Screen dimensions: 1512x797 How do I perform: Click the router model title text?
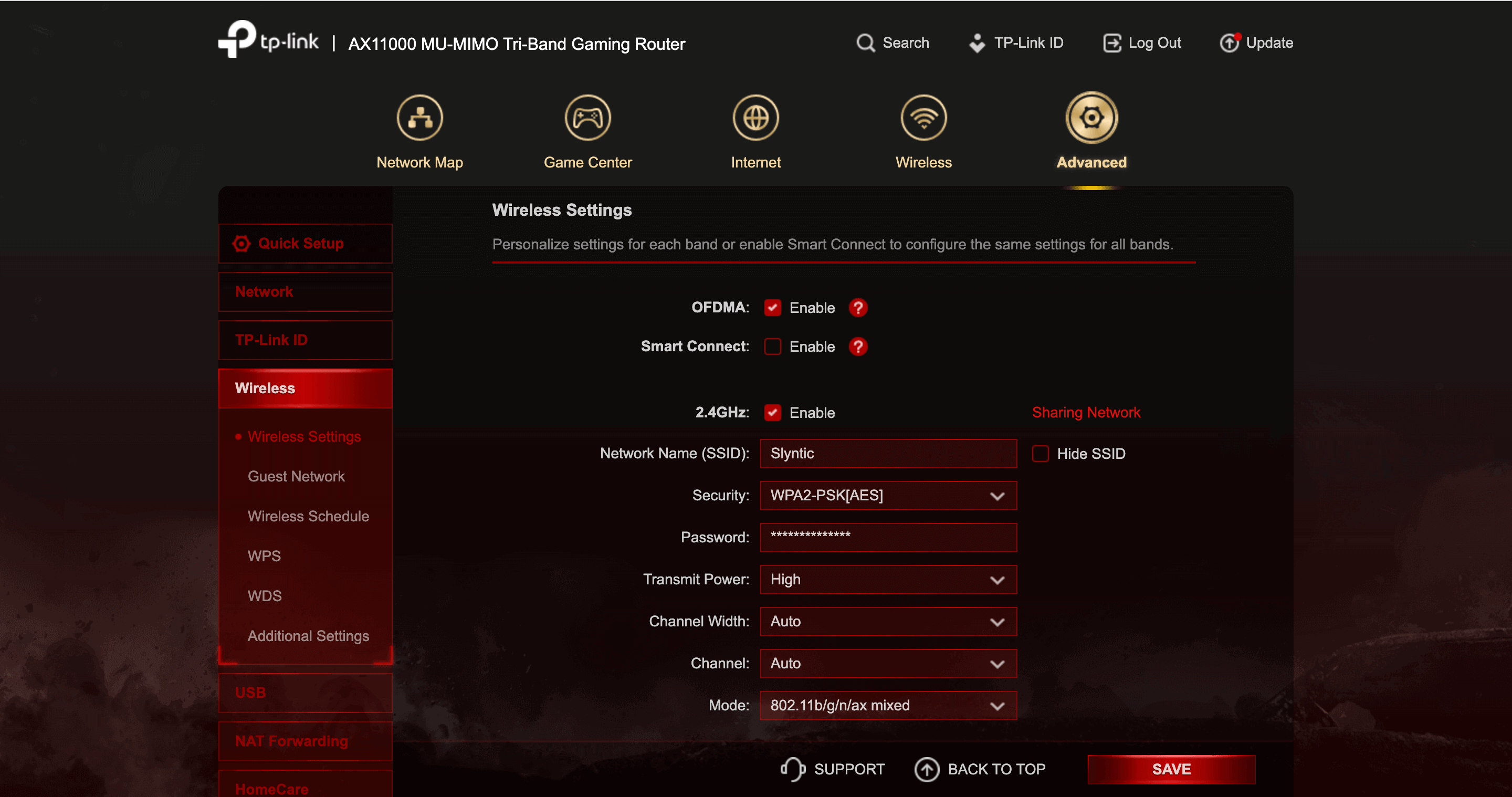[x=517, y=44]
